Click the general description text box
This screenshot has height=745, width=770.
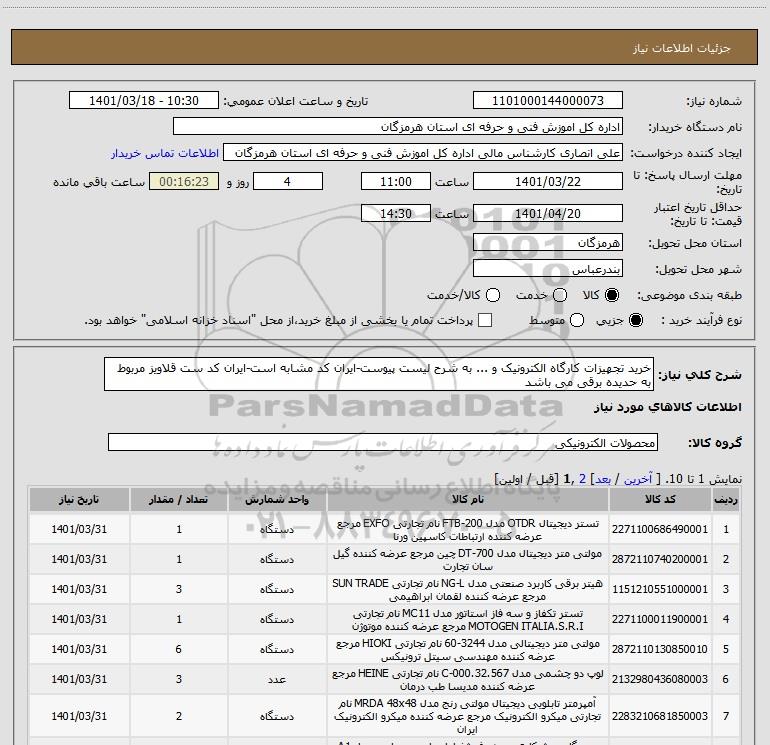coord(379,375)
